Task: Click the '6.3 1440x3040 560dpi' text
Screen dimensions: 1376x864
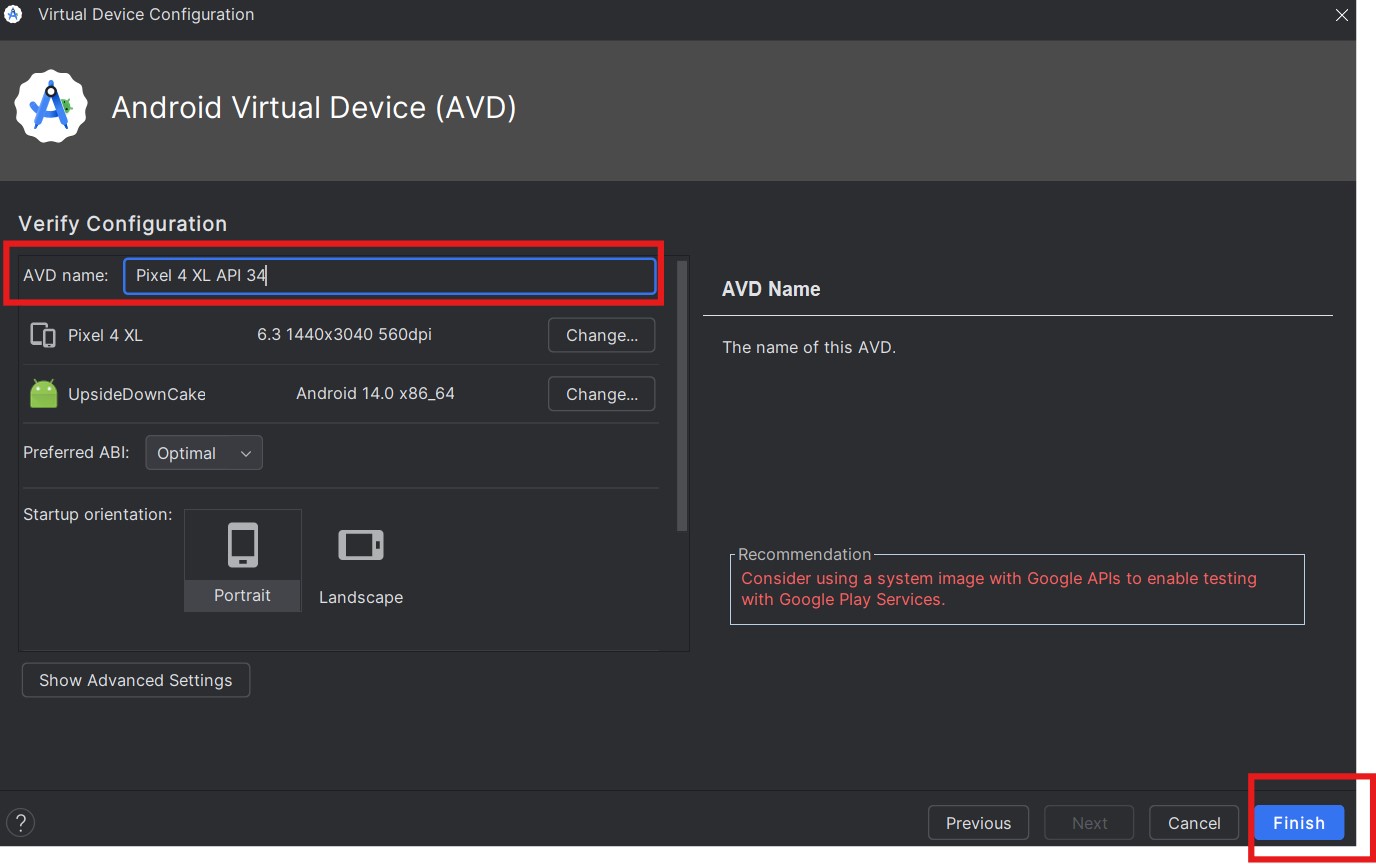Action: point(344,334)
